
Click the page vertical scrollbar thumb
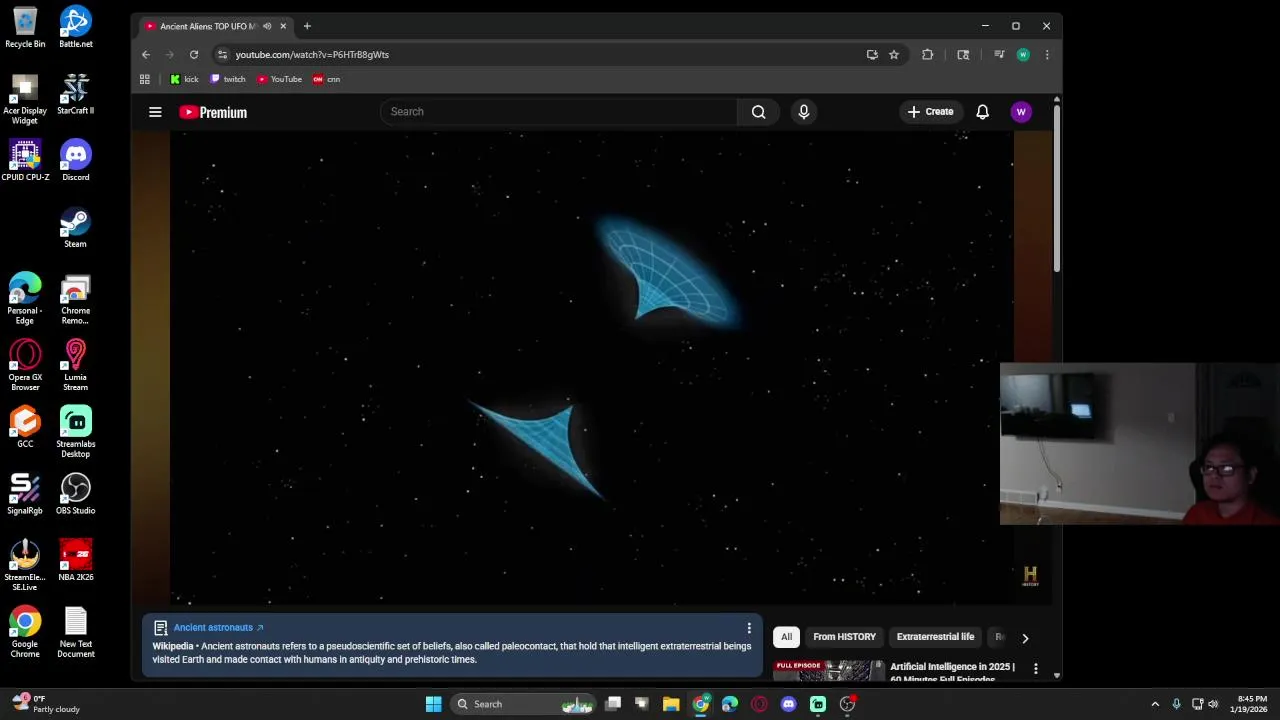click(1056, 187)
